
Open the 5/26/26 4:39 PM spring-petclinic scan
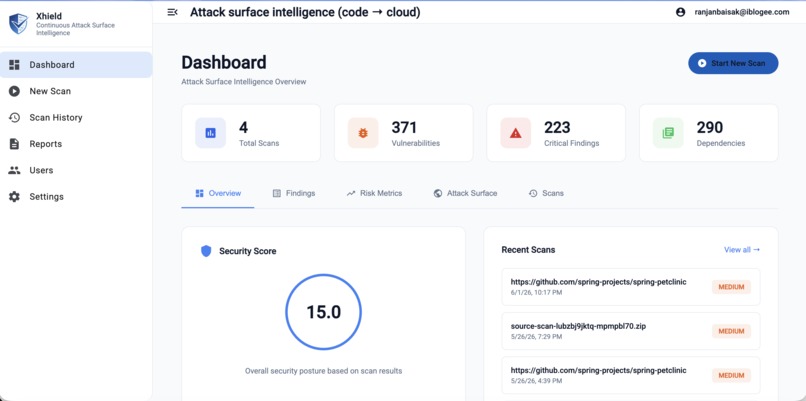[x=631, y=375]
